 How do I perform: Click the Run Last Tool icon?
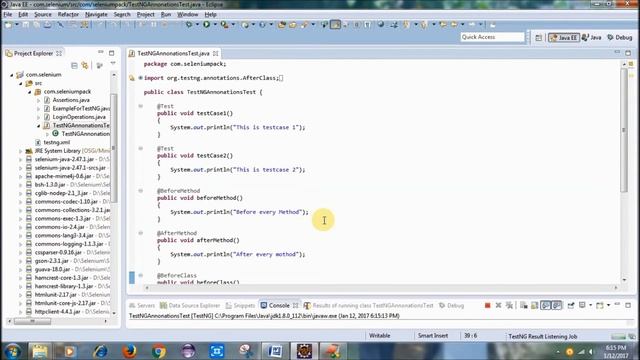pos(224,25)
